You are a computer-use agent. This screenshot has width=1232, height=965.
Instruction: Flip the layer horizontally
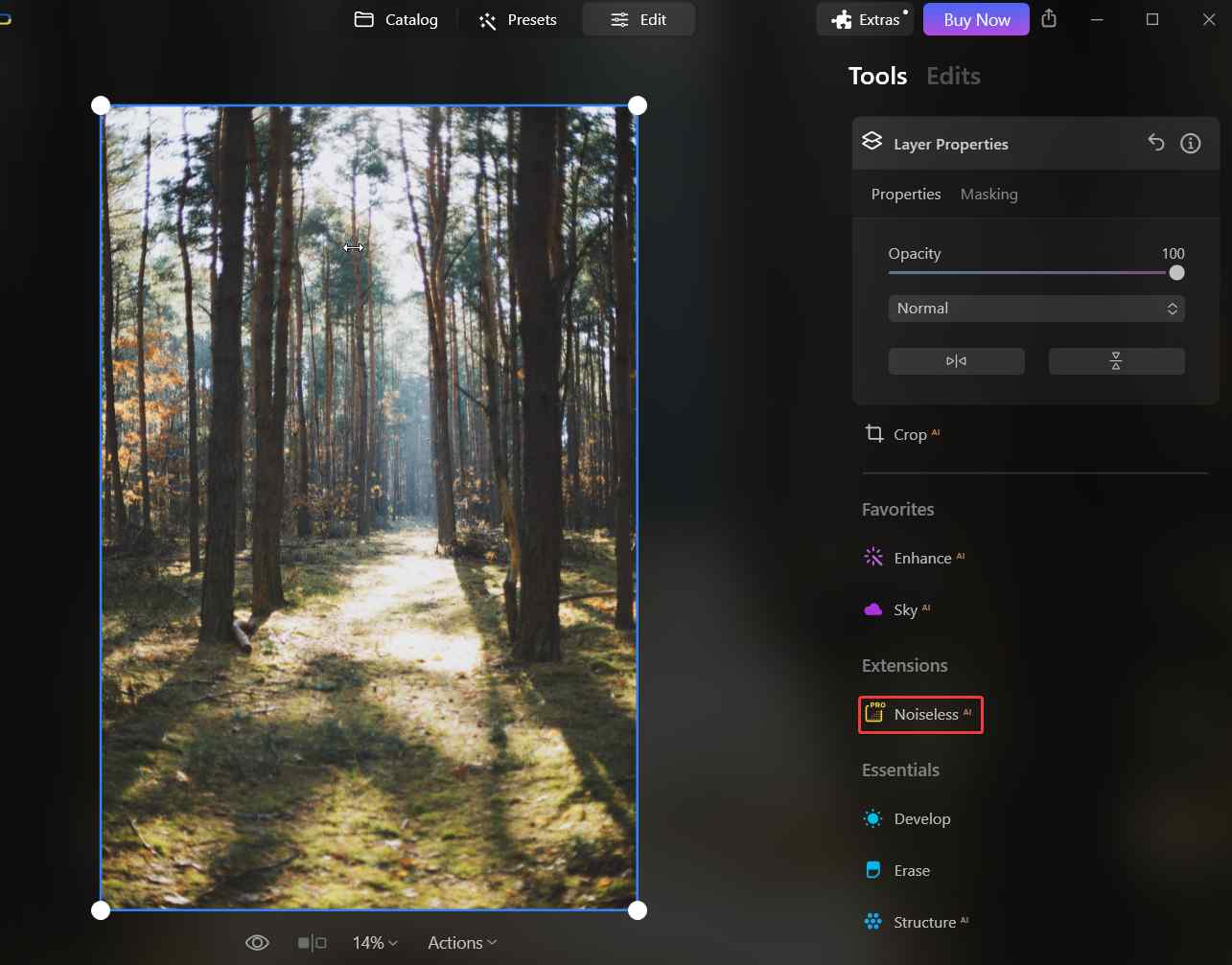(x=956, y=361)
